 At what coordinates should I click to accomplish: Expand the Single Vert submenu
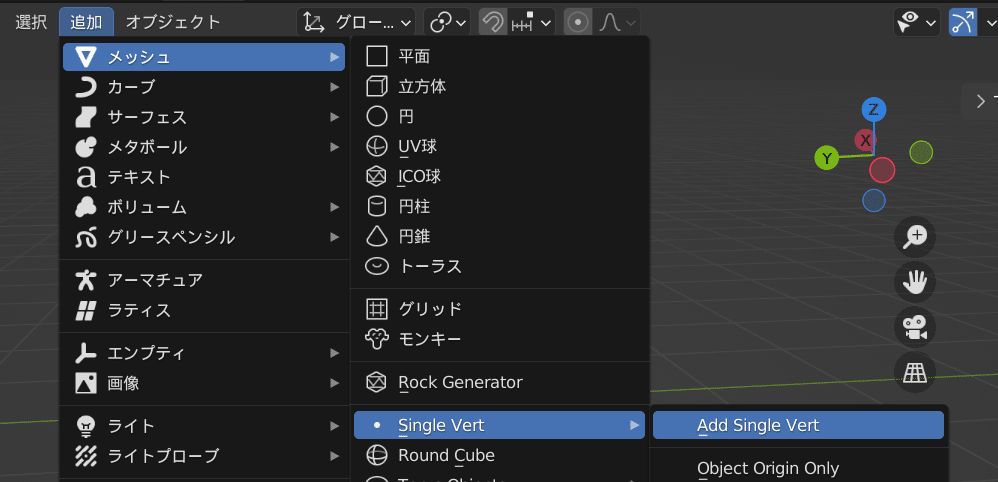tap(500, 425)
